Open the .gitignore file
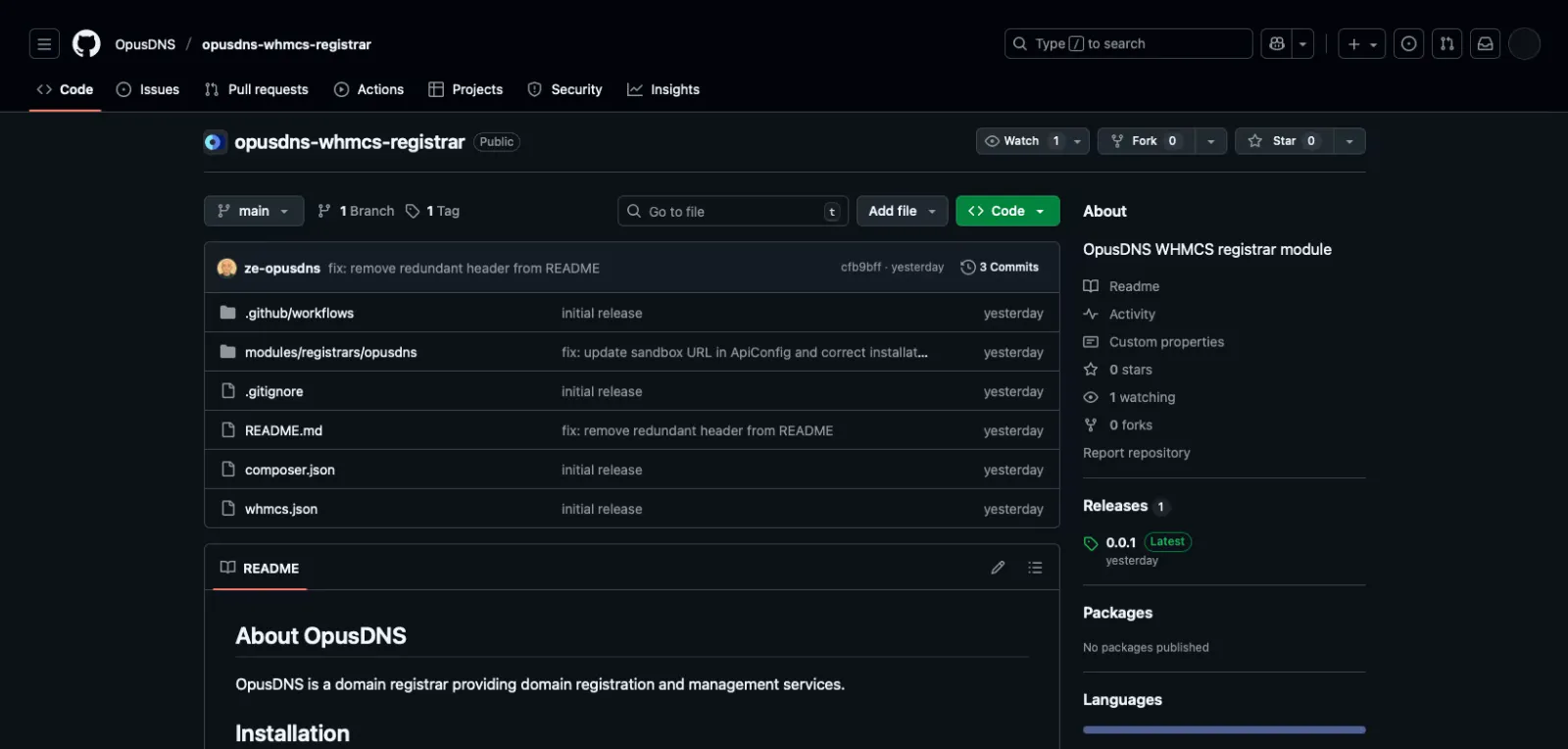The height and width of the screenshot is (749, 1568). tap(273, 391)
